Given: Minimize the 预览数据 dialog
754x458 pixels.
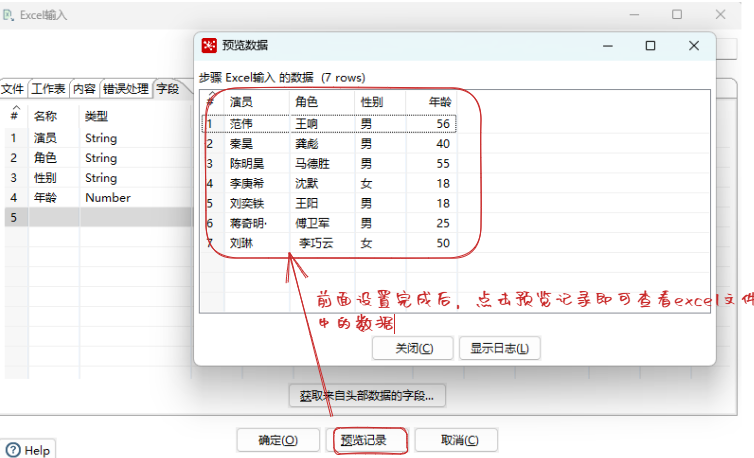Looking at the screenshot, I should coord(608,46).
